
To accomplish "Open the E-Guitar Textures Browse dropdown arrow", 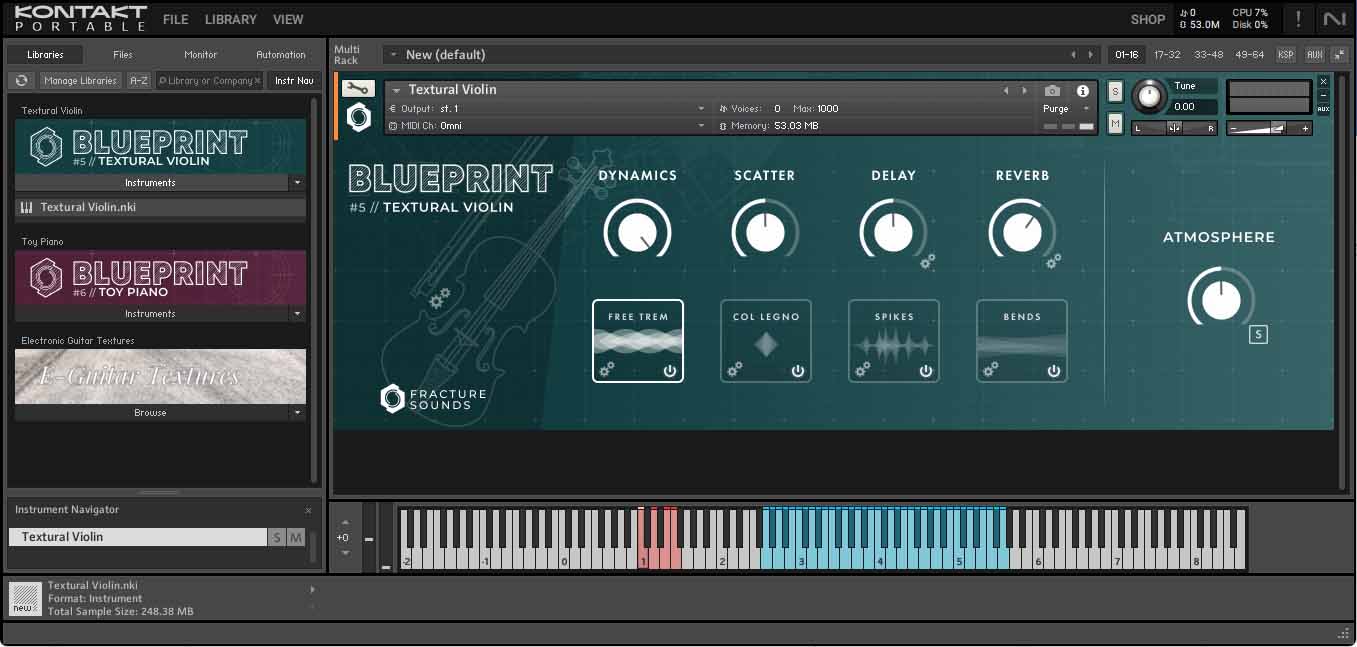I will click(x=297, y=413).
